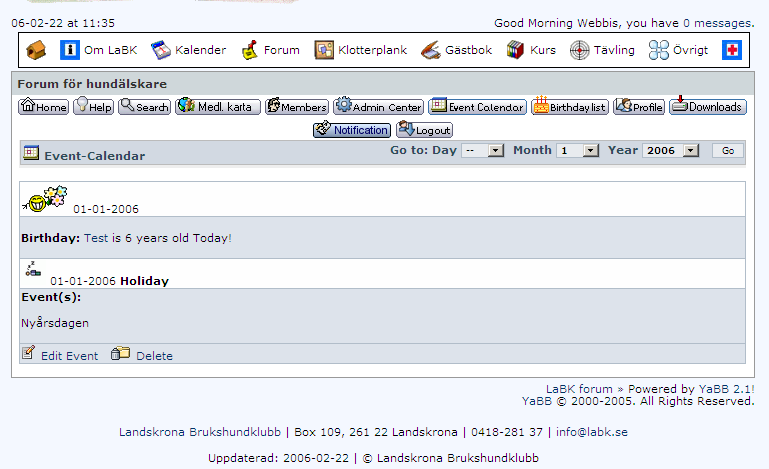Click the Go button
This screenshot has width=769, height=469.
(728, 151)
